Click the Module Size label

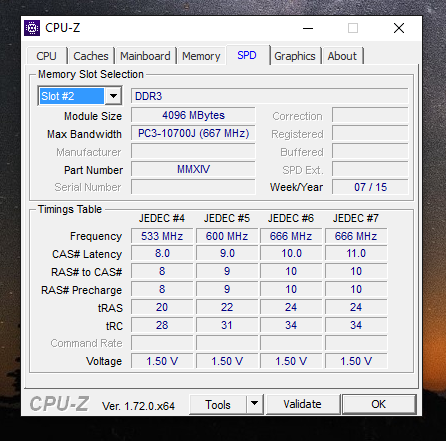[x=93, y=116]
